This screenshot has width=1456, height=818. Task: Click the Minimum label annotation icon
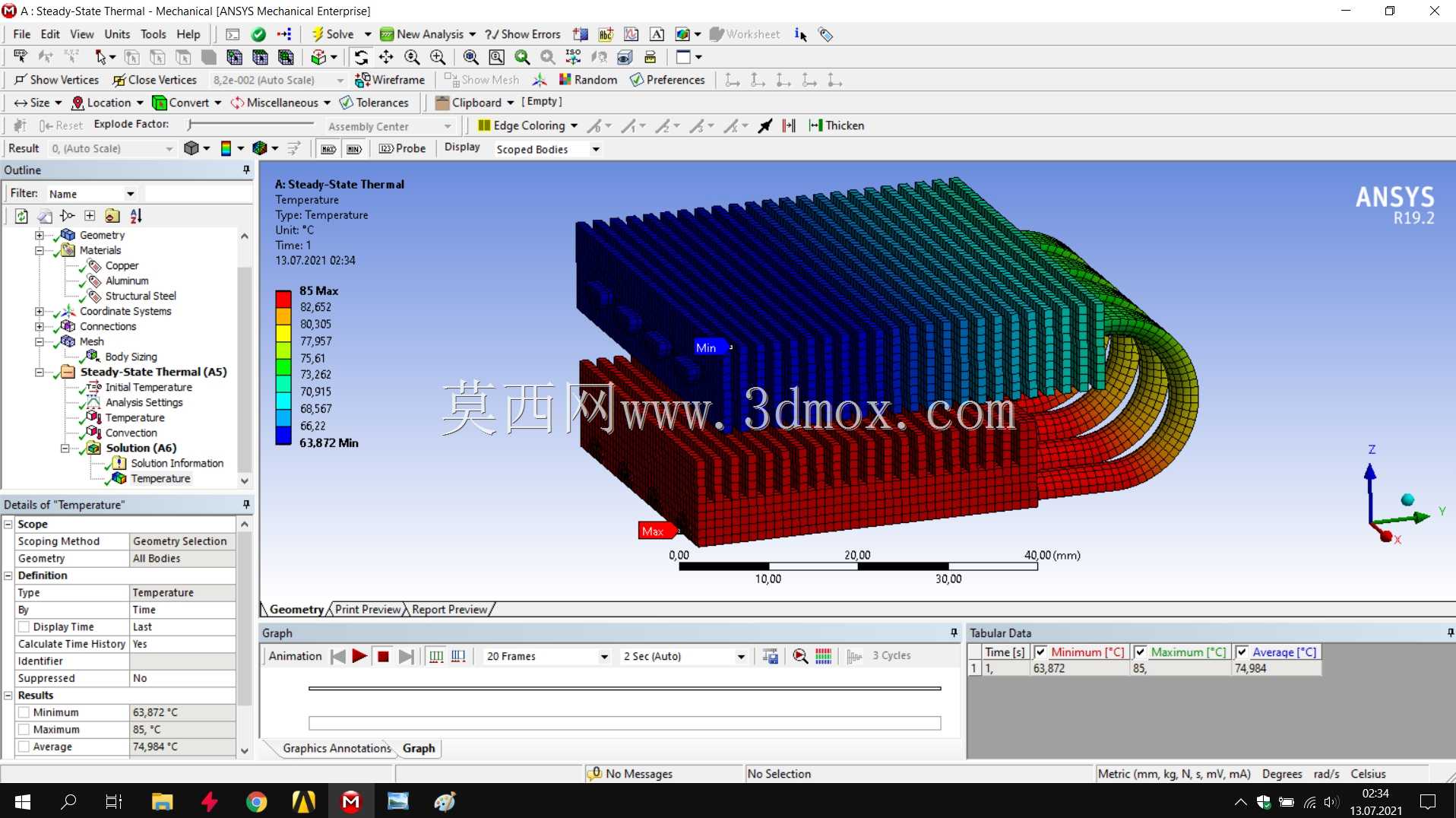coord(354,149)
